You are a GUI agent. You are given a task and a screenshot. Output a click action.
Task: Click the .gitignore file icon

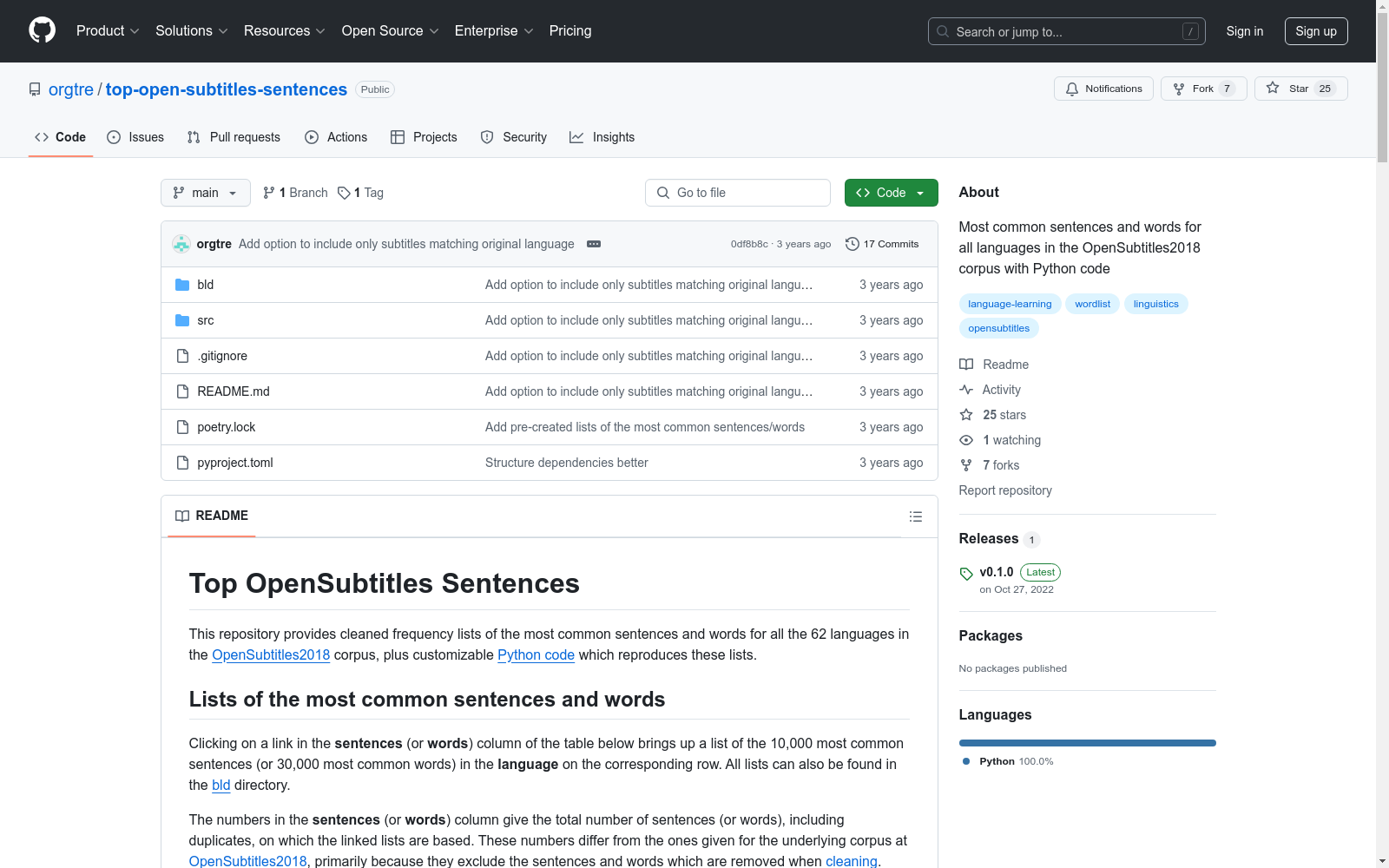pyautogui.click(x=182, y=356)
